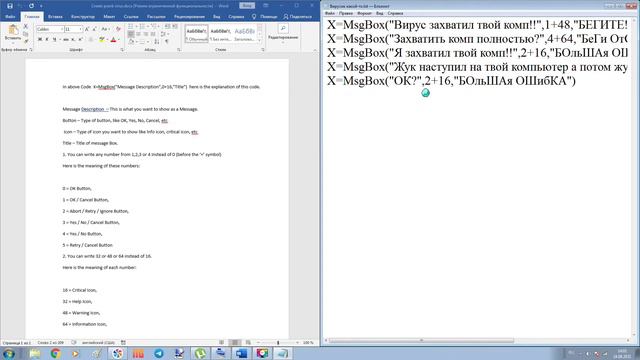This screenshot has height=360, width=640.
Task: Apply the yellow text highlight color
Action: [102, 40]
